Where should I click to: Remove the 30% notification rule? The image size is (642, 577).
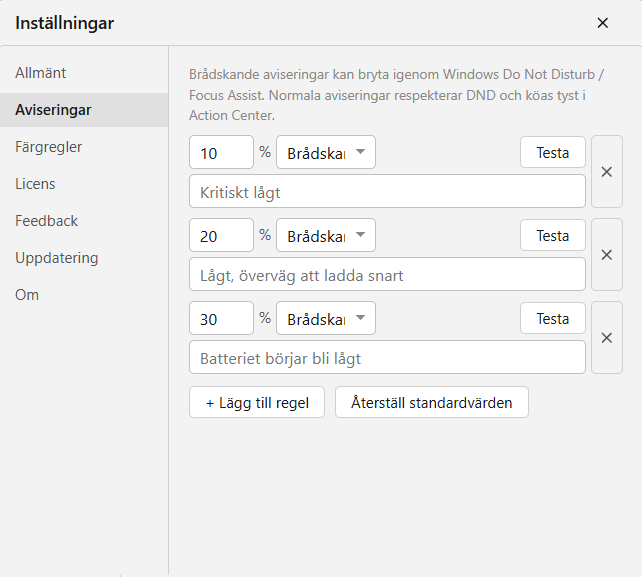click(607, 338)
